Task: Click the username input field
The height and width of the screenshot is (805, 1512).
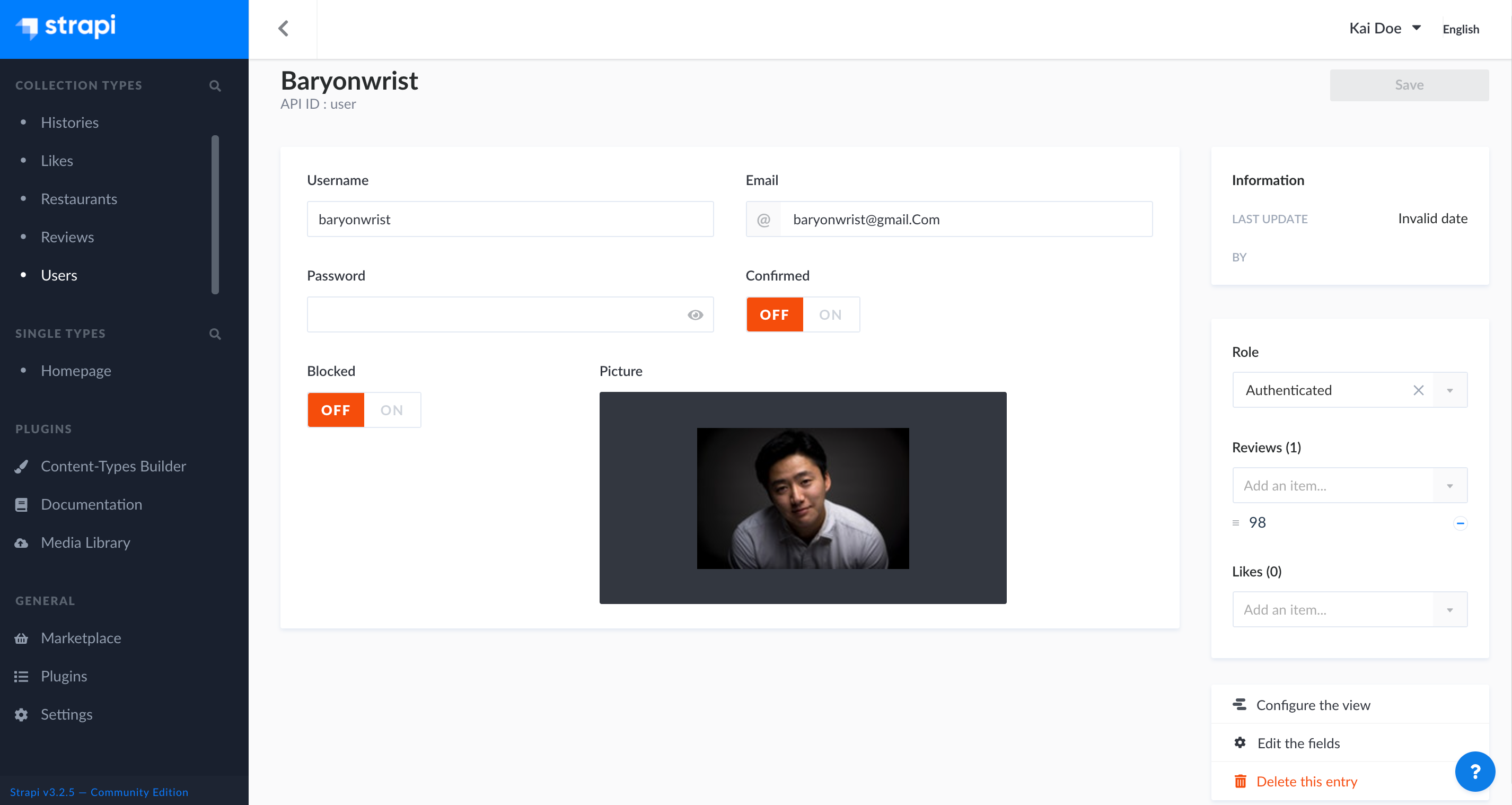Action: point(510,219)
